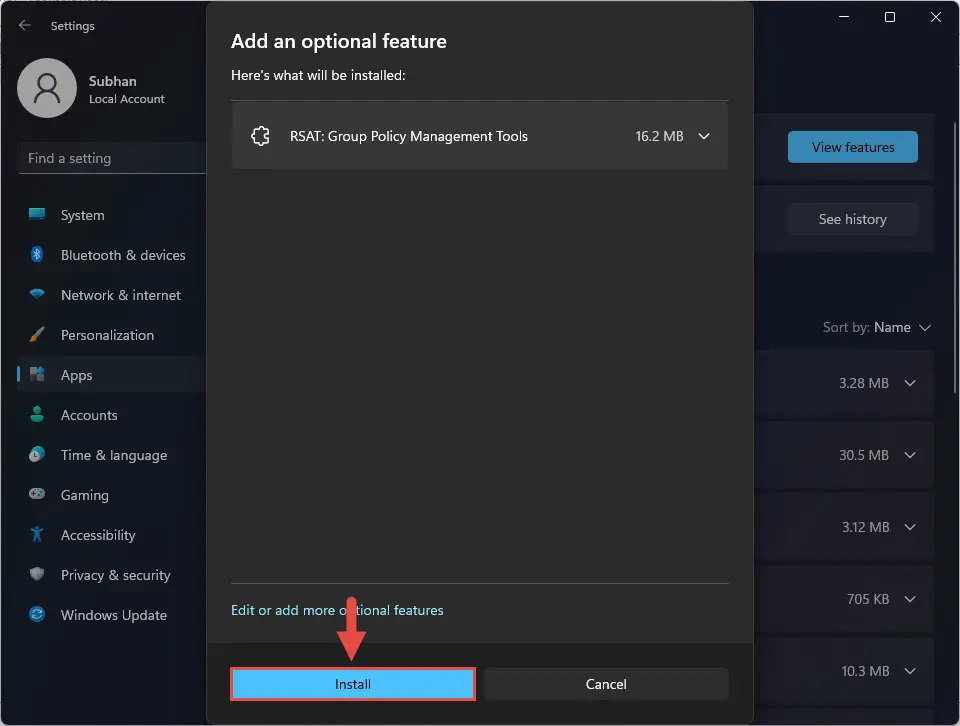Minimize the Settings window
The height and width of the screenshot is (726, 960).
click(x=844, y=17)
